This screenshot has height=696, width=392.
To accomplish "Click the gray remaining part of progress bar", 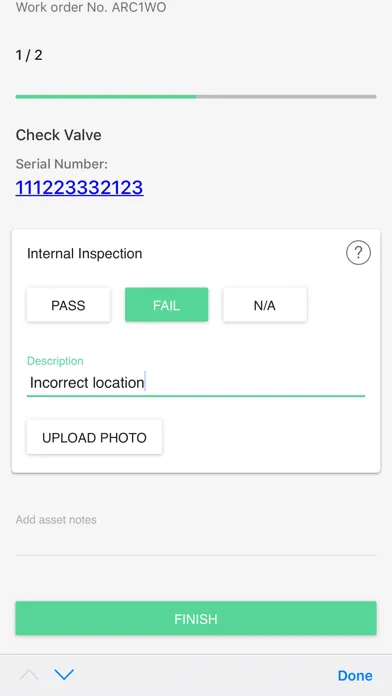I will pos(286,96).
